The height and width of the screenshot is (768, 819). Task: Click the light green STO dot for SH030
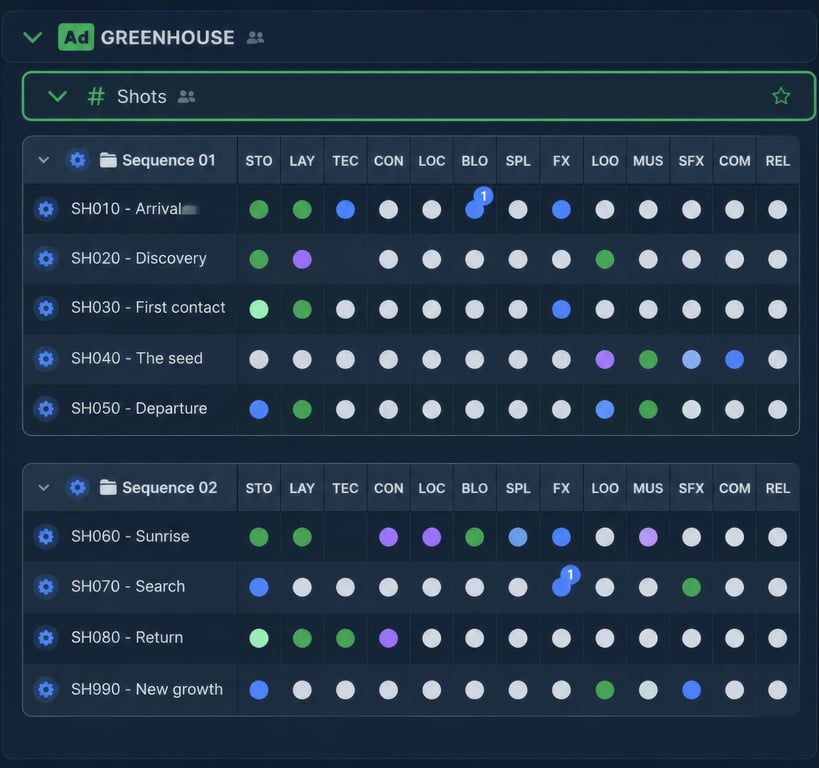(x=259, y=309)
